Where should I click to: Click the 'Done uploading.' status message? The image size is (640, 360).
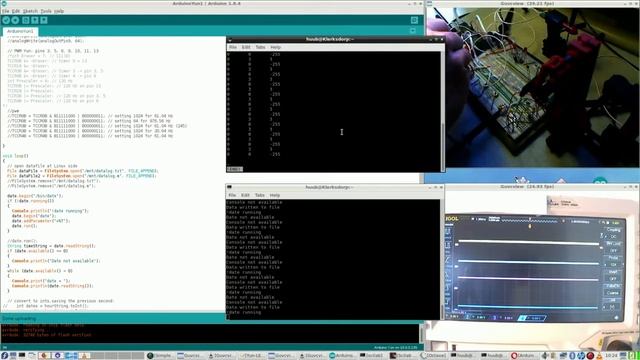coord(19,318)
